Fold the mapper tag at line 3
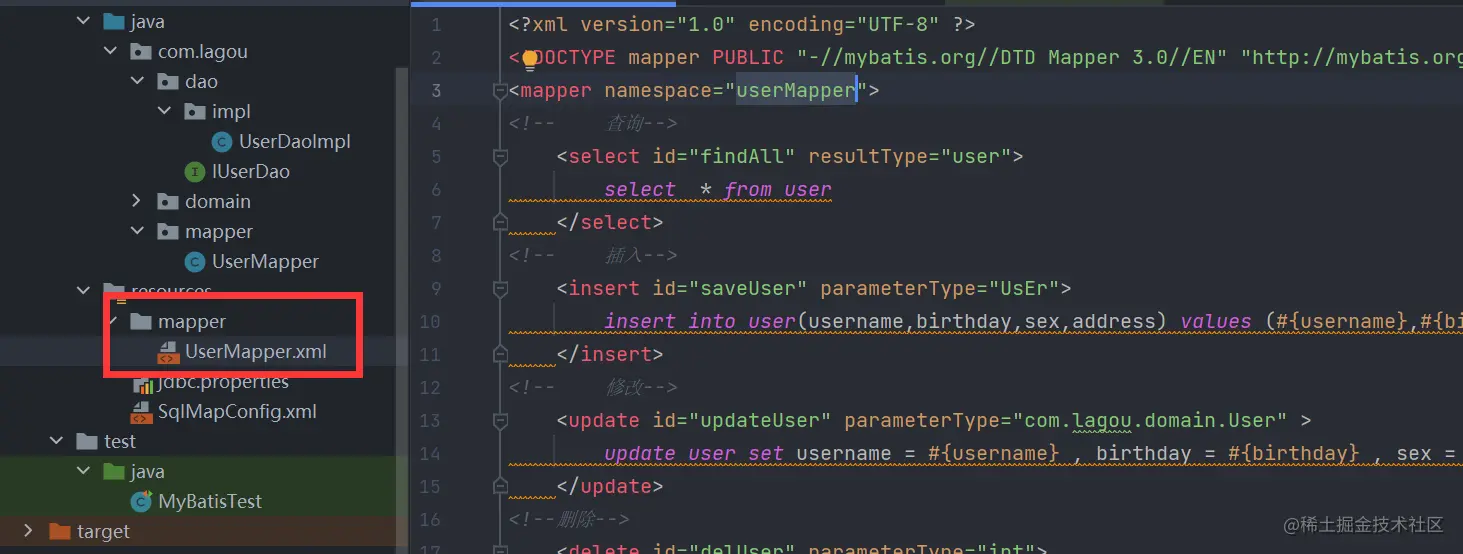 click(x=500, y=91)
